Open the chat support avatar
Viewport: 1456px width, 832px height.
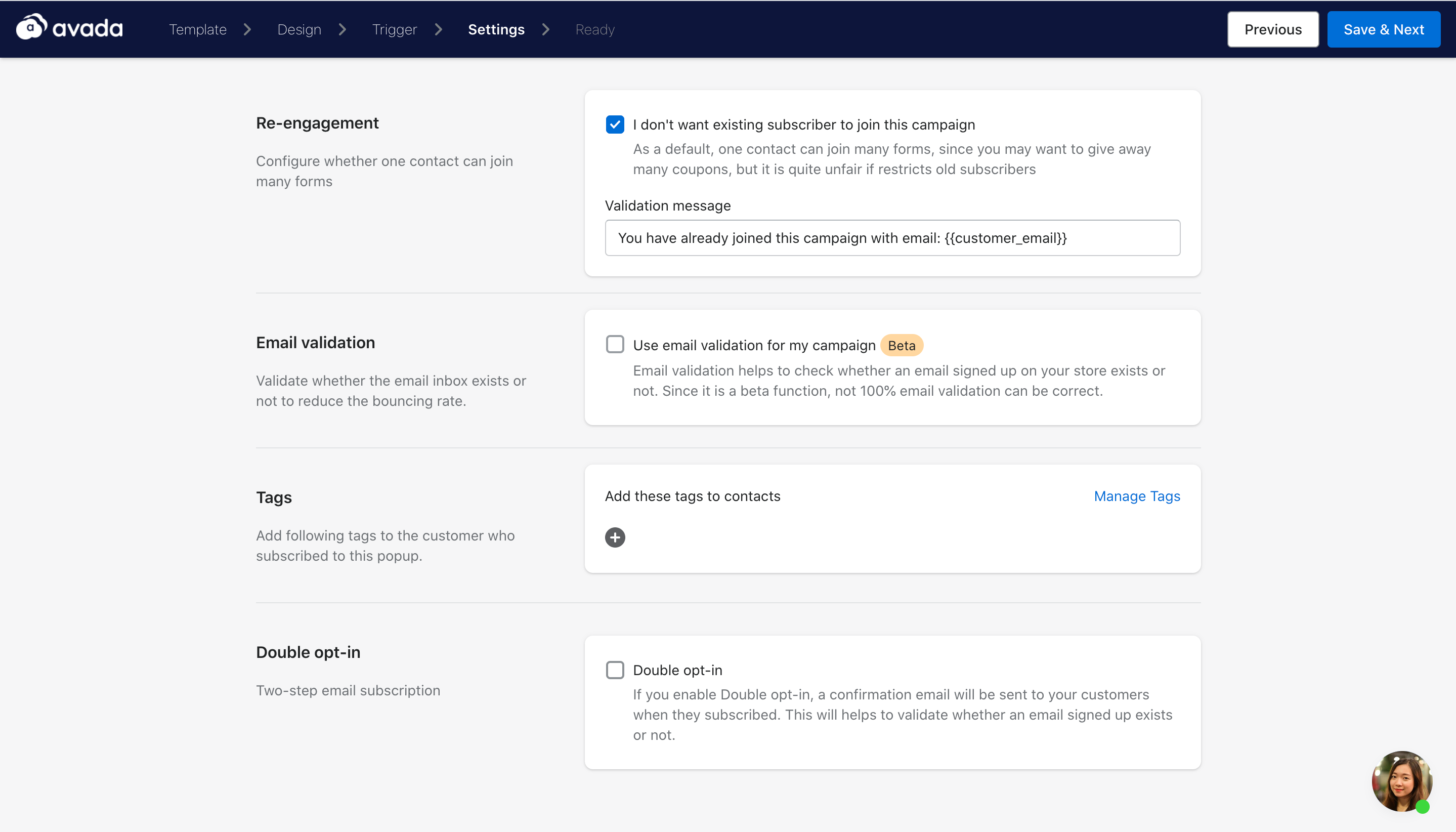click(1402, 781)
